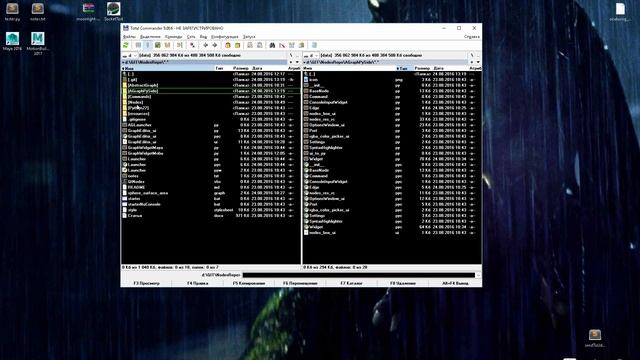
Task: Click F3 Просмотр button
Action: 147,283
